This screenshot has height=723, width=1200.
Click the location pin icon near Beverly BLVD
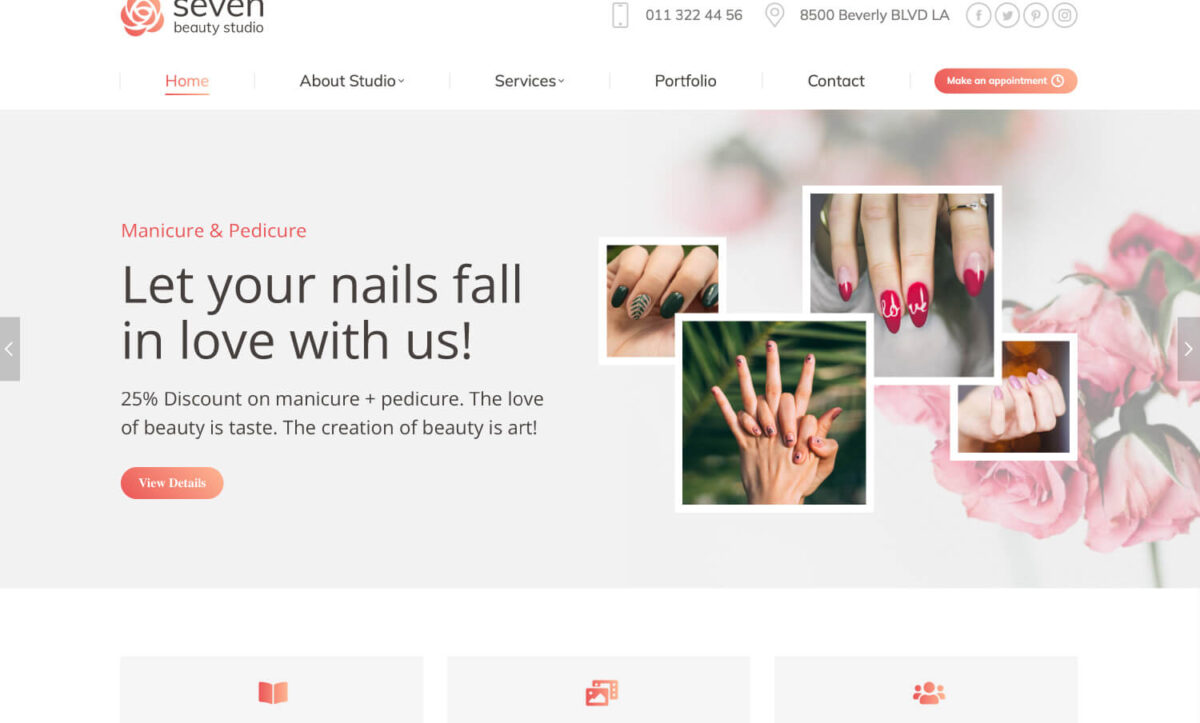tap(774, 15)
